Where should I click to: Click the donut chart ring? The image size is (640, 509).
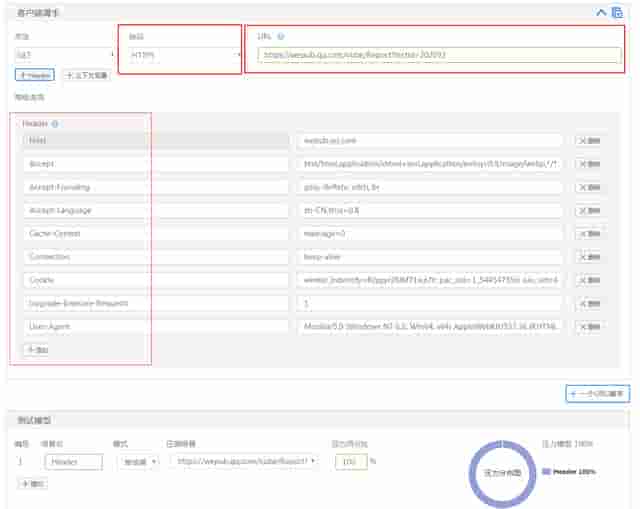click(x=502, y=473)
